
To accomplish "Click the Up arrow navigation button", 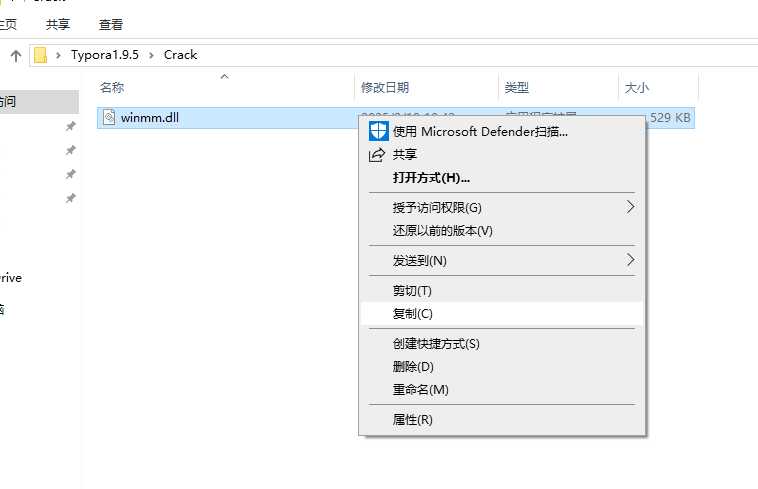I will pyautogui.click(x=16, y=56).
